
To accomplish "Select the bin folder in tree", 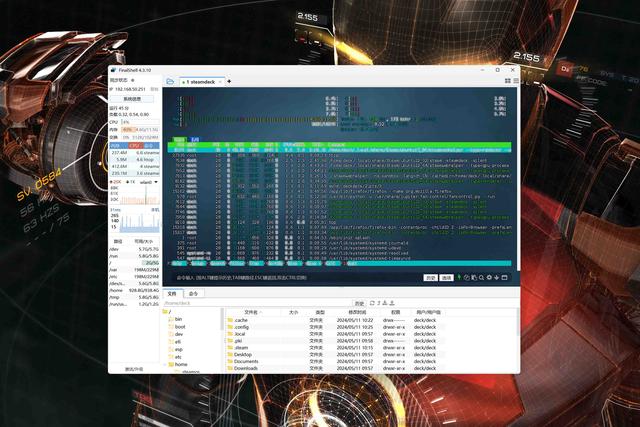I will pos(178,319).
